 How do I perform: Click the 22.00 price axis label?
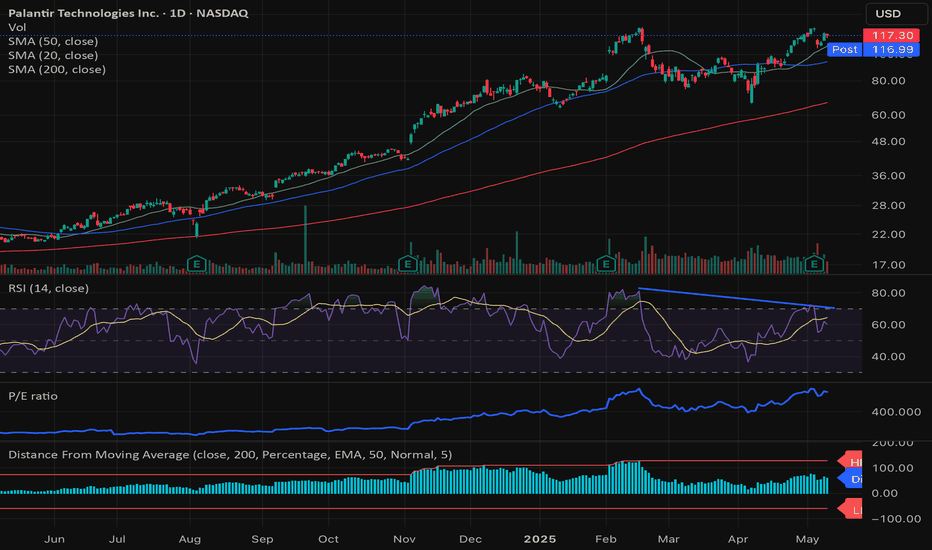[x=888, y=234]
